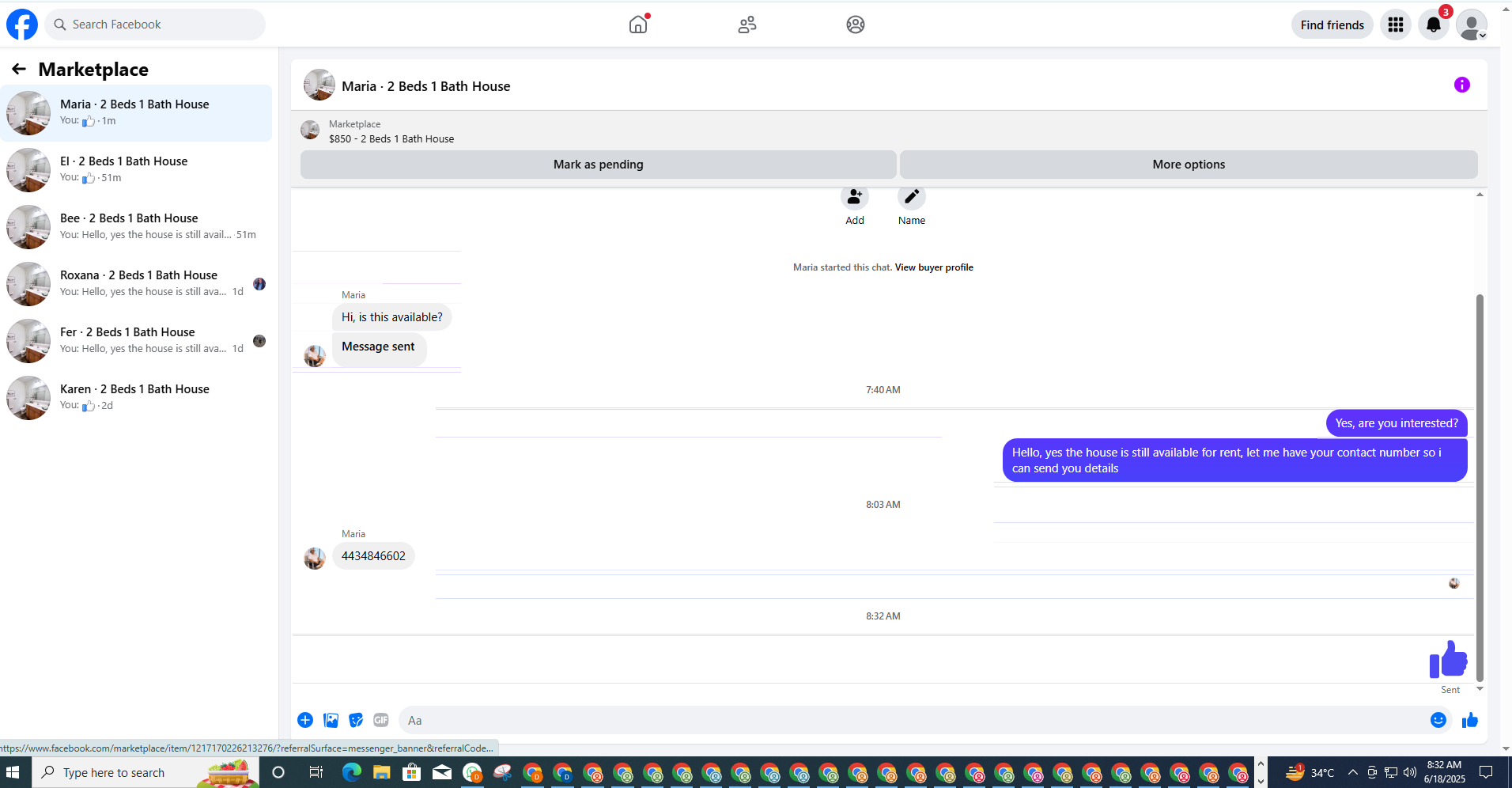Screen dimensions: 1512x788
Task: Click the chat scroll down arrow
Action: [x=1480, y=689]
